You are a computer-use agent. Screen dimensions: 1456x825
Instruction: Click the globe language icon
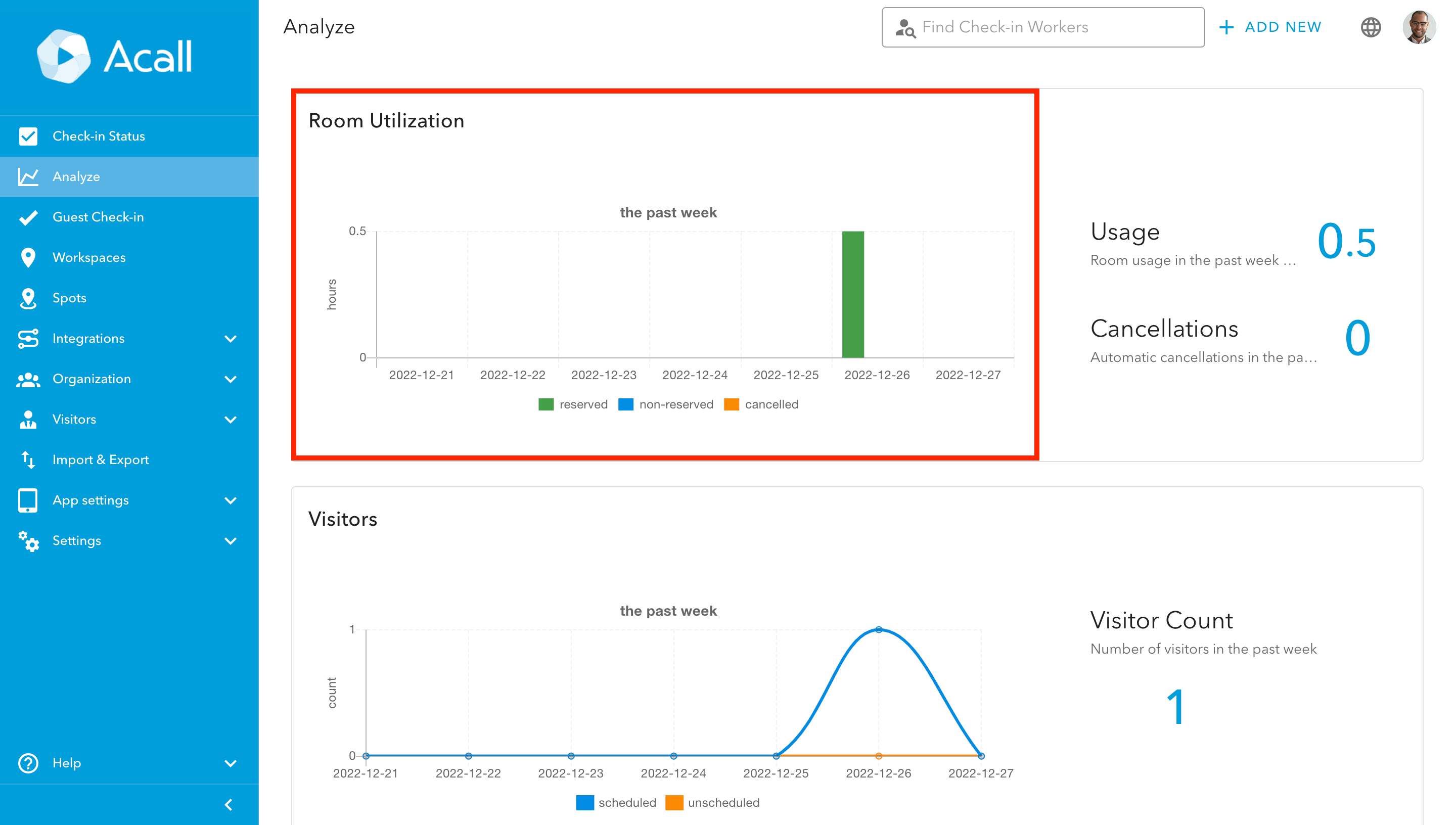click(x=1370, y=27)
